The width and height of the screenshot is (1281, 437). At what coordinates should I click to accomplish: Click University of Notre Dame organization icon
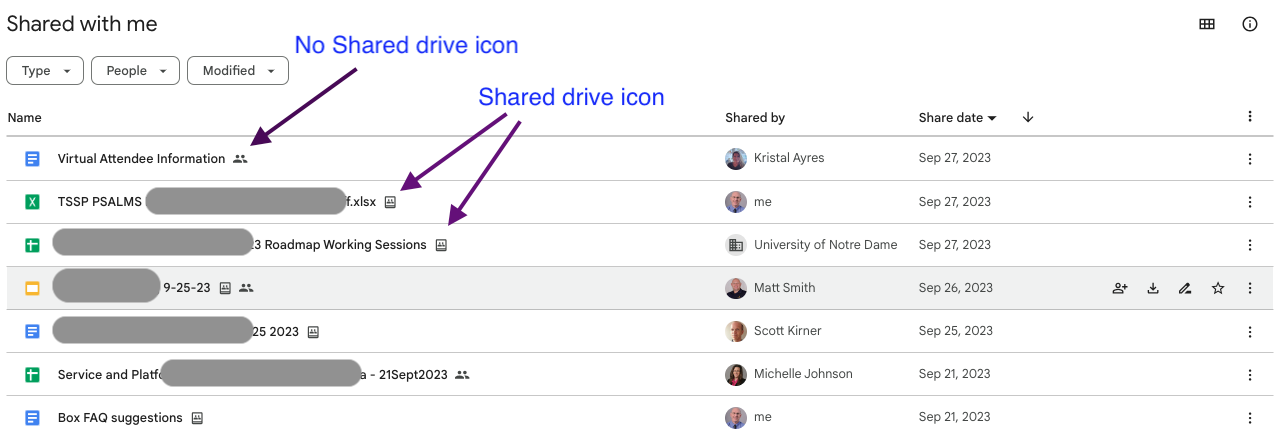(736, 245)
